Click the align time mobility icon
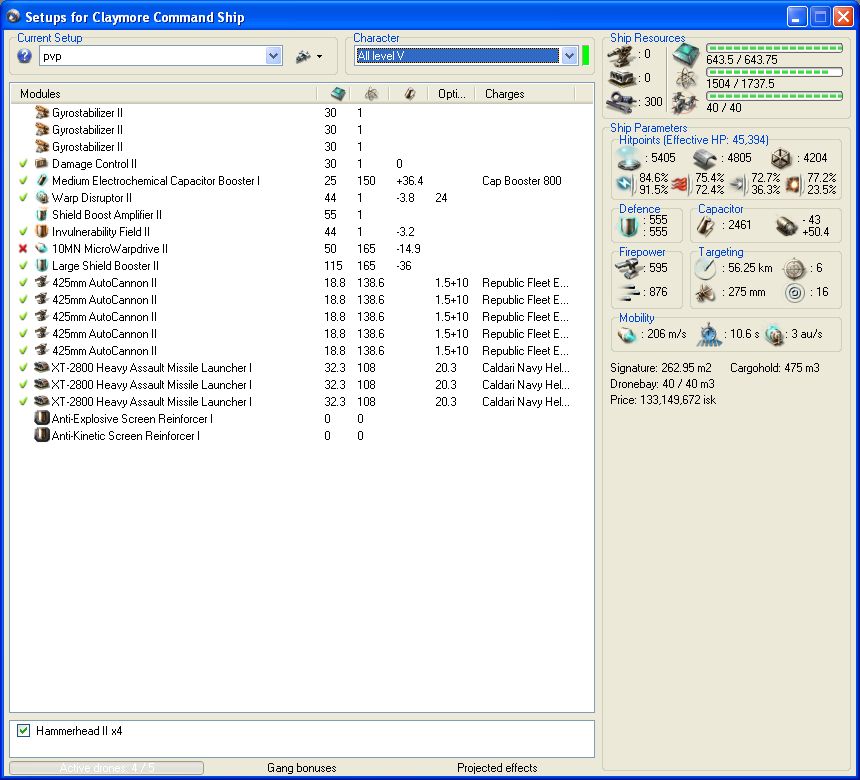This screenshot has width=860, height=780. 709,334
